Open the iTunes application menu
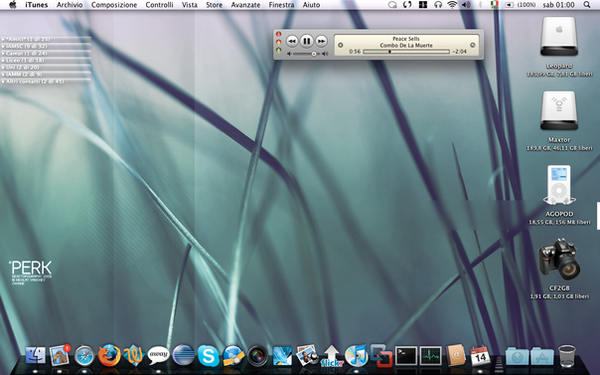The image size is (600, 375). coord(36,5)
